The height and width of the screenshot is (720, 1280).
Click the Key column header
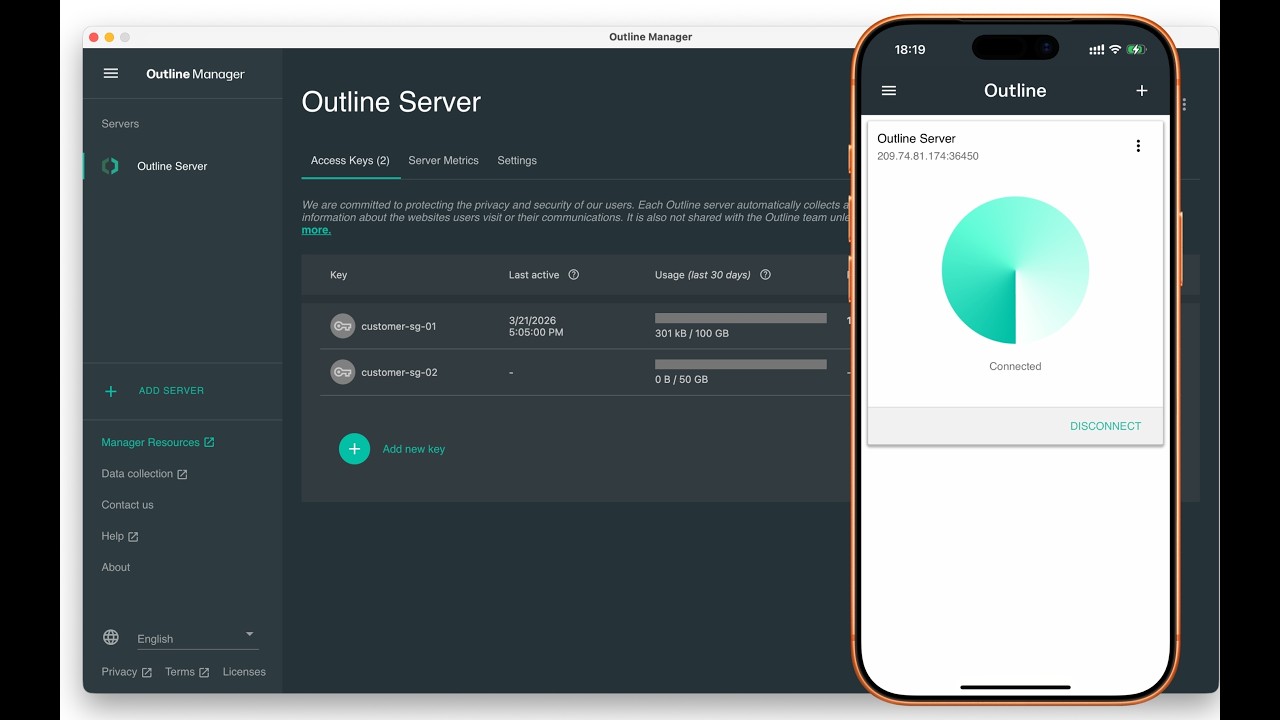(x=338, y=275)
